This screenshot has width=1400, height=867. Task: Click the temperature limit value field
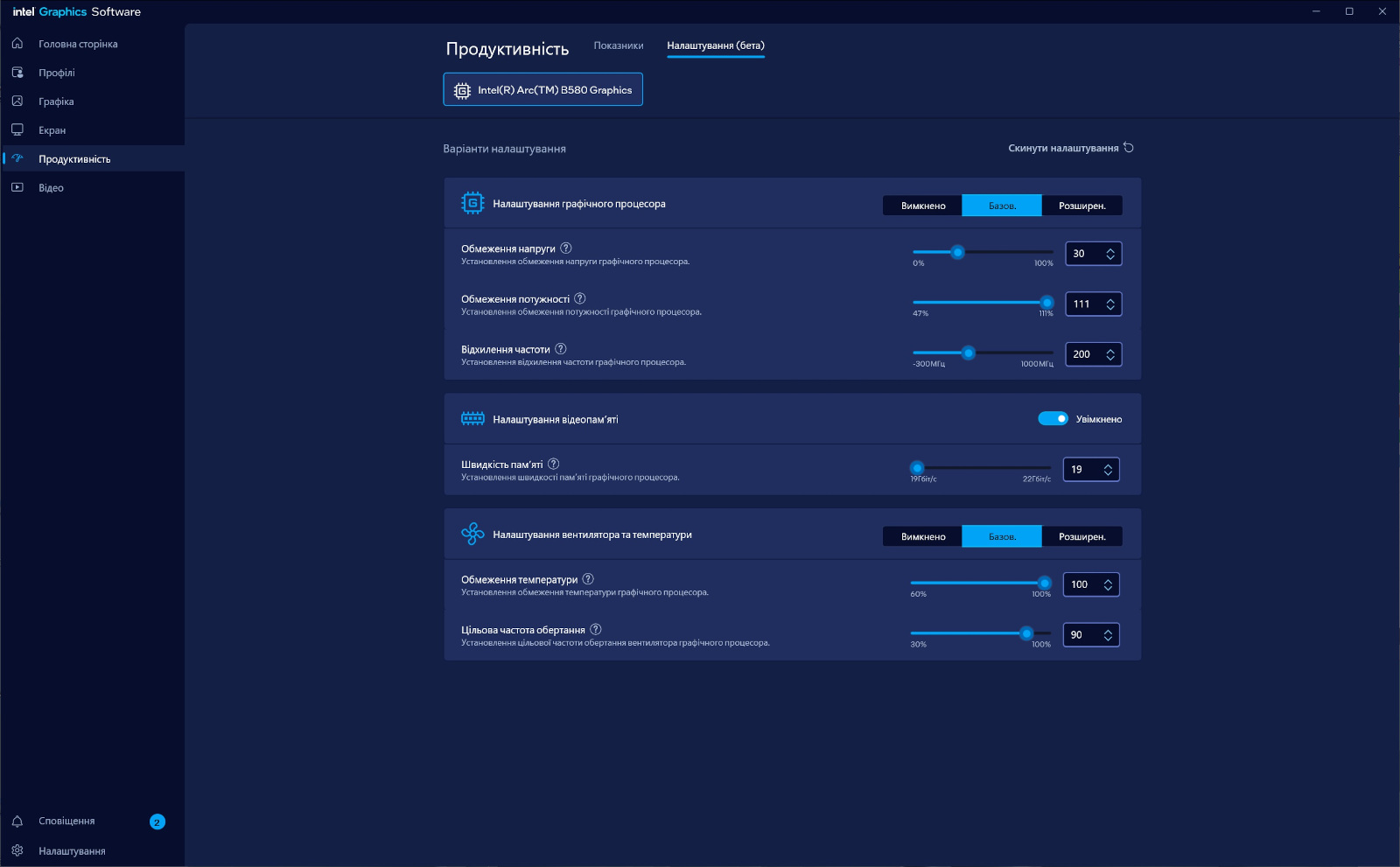(1091, 584)
